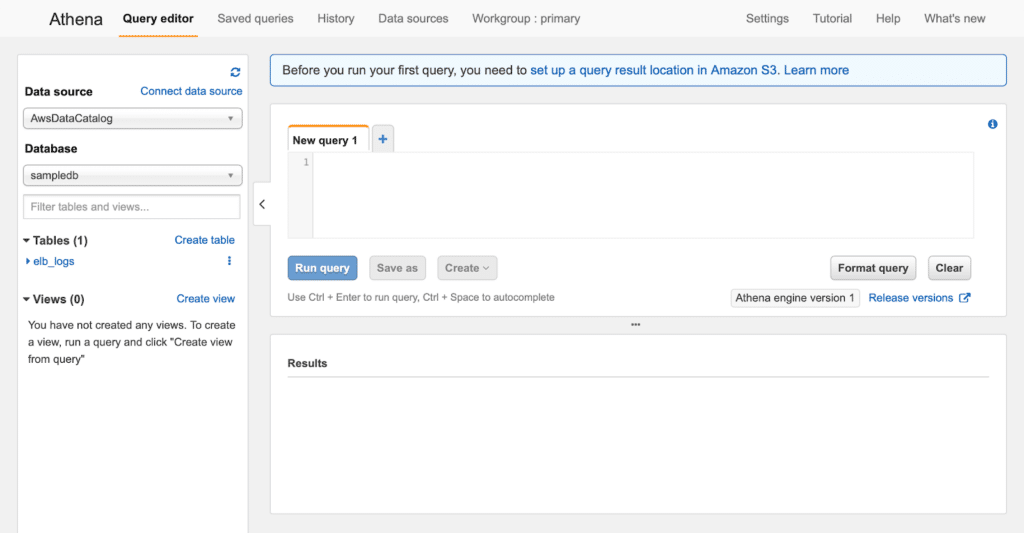Viewport: 1024px width, 533px height.
Task: Open Release versions external link
Action: (919, 298)
